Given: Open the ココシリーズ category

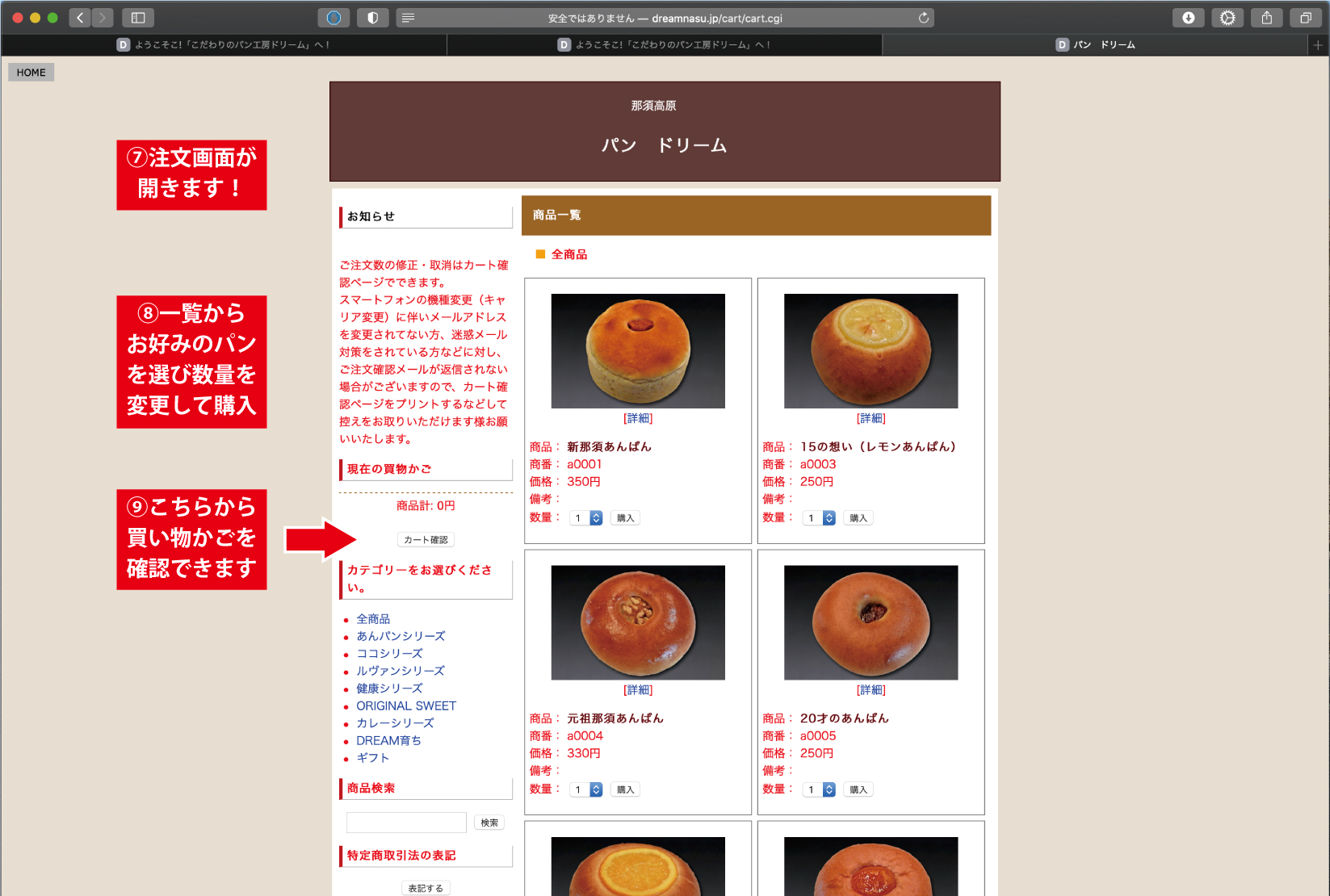Looking at the screenshot, I should pyautogui.click(x=389, y=654).
